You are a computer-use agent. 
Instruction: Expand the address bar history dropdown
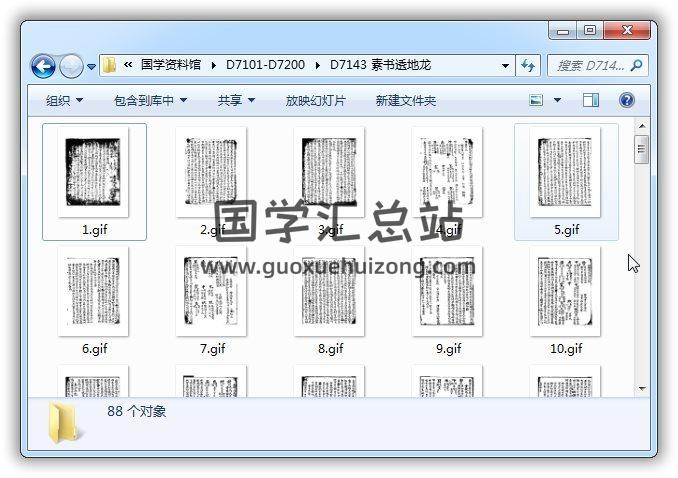point(505,65)
